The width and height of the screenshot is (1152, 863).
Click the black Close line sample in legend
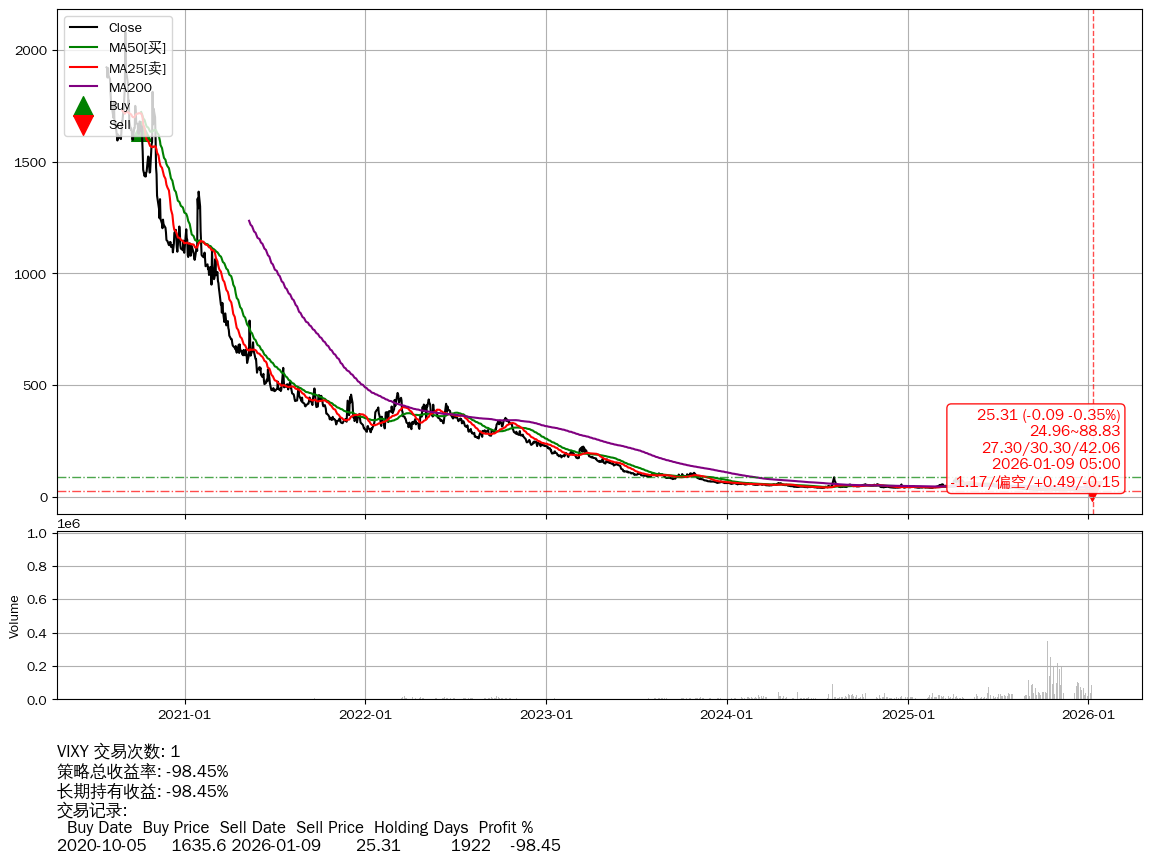(84, 28)
